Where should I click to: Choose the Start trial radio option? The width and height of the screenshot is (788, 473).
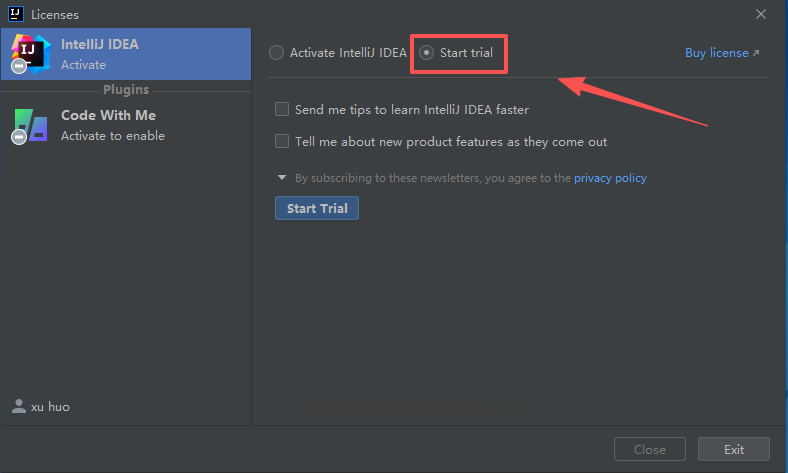click(x=426, y=53)
